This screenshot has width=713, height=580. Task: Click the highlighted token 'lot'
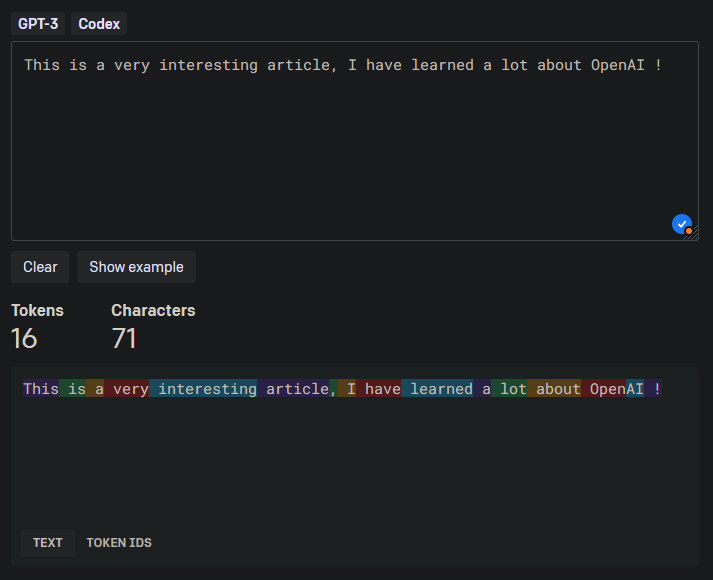(x=509, y=389)
